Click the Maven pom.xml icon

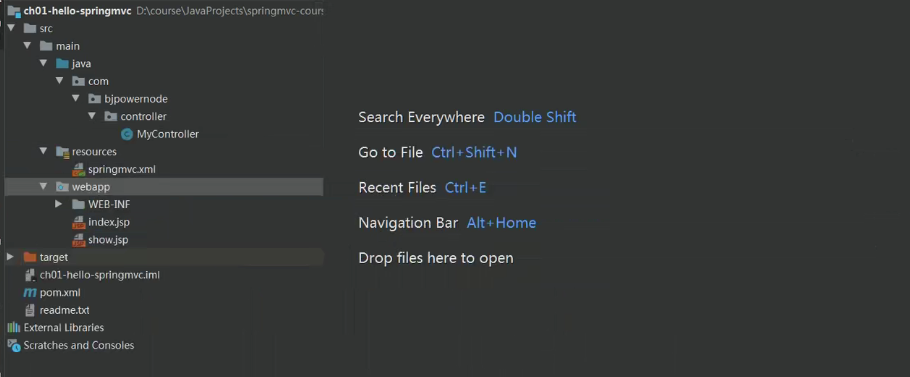pos(30,292)
